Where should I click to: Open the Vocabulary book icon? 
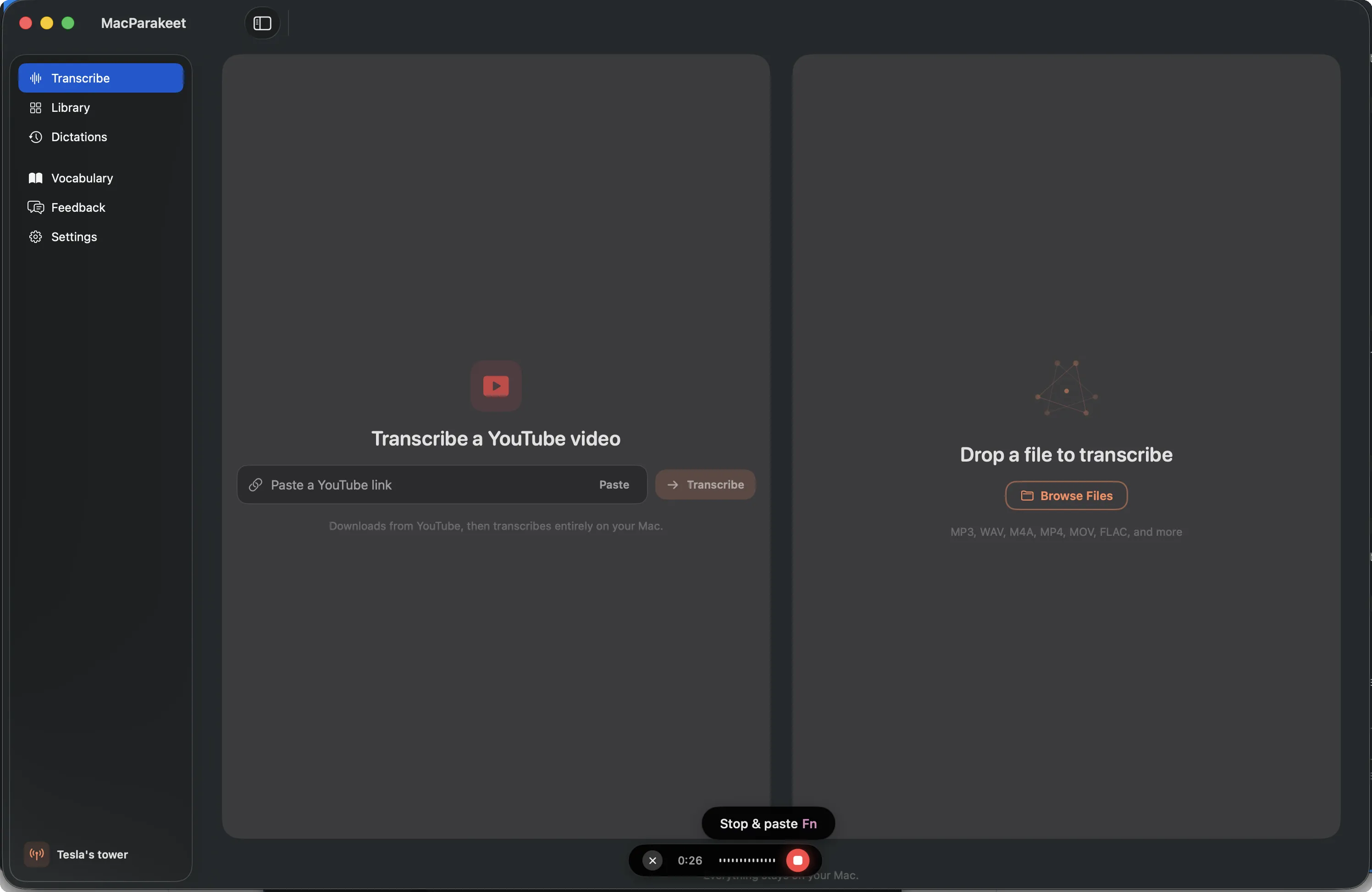[36, 178]
